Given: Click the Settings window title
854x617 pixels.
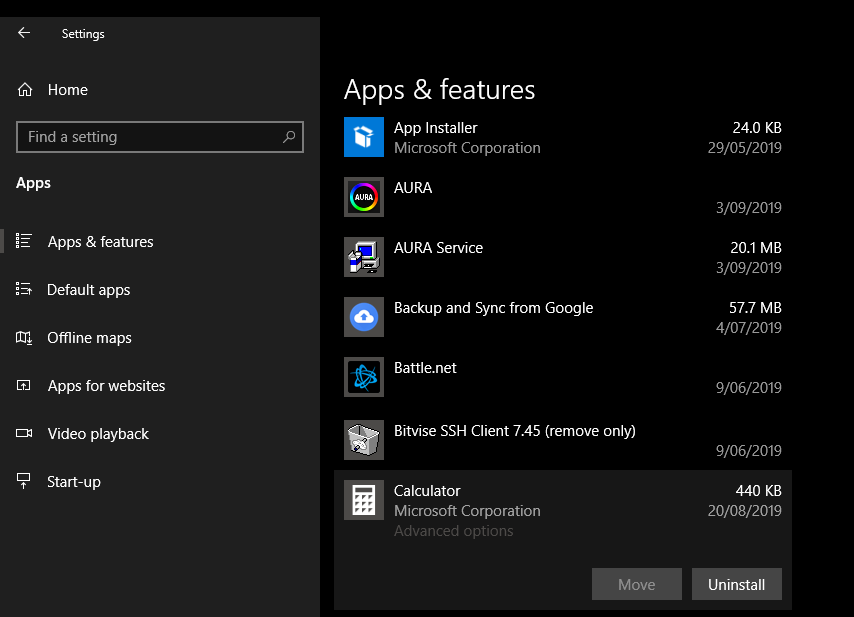Looking at the screenshot, I should [83, 34].
